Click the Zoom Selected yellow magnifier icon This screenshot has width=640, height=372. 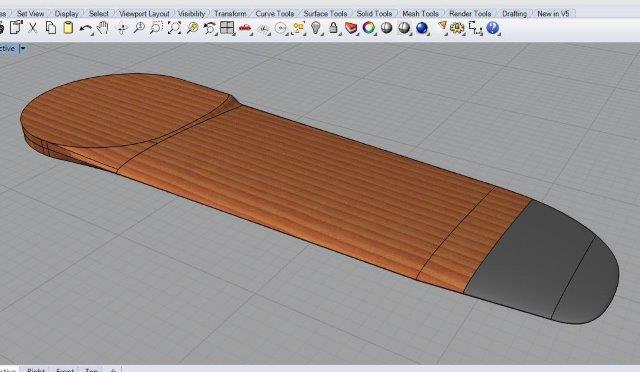(192, 28)
